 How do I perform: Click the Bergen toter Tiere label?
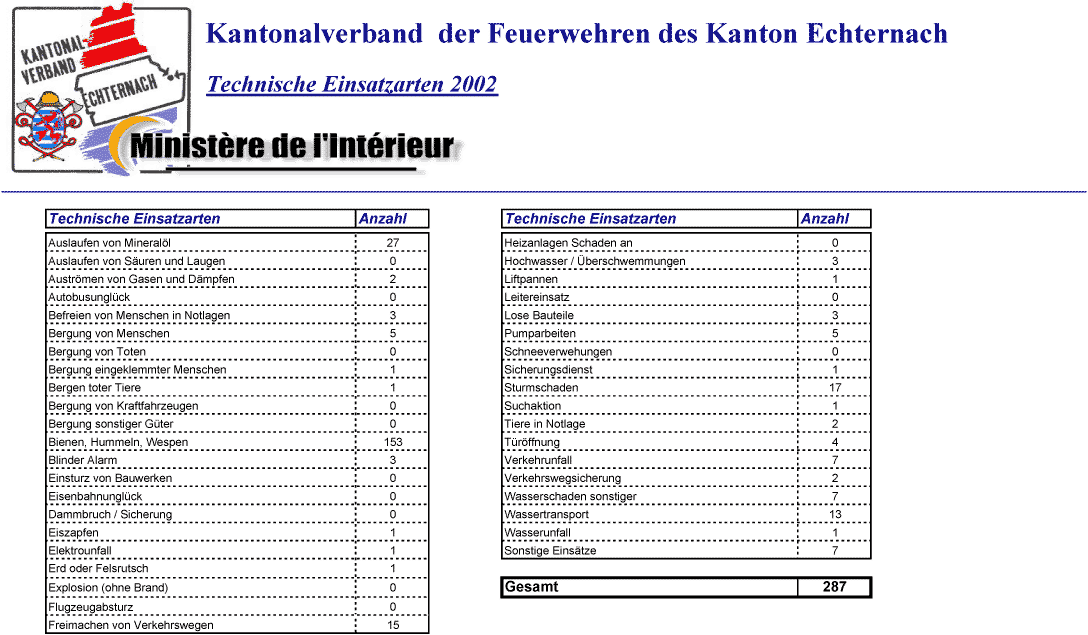click(94, 387)
